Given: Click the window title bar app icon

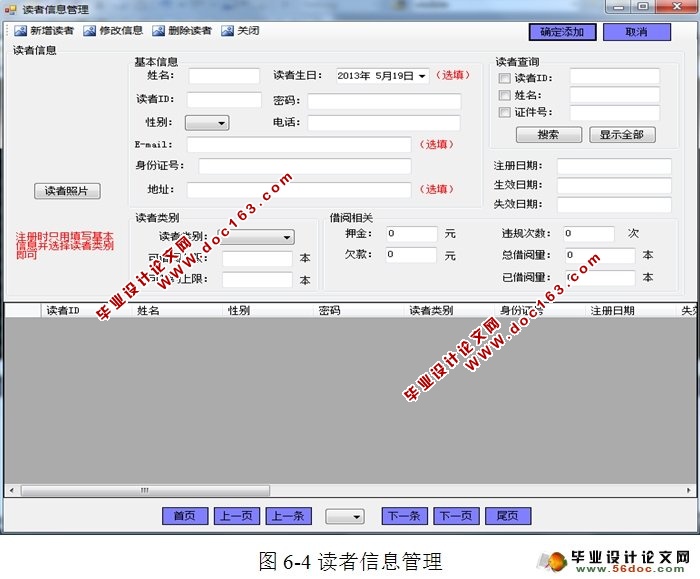Looking at the screenshot, I should (x=10, y=9).
